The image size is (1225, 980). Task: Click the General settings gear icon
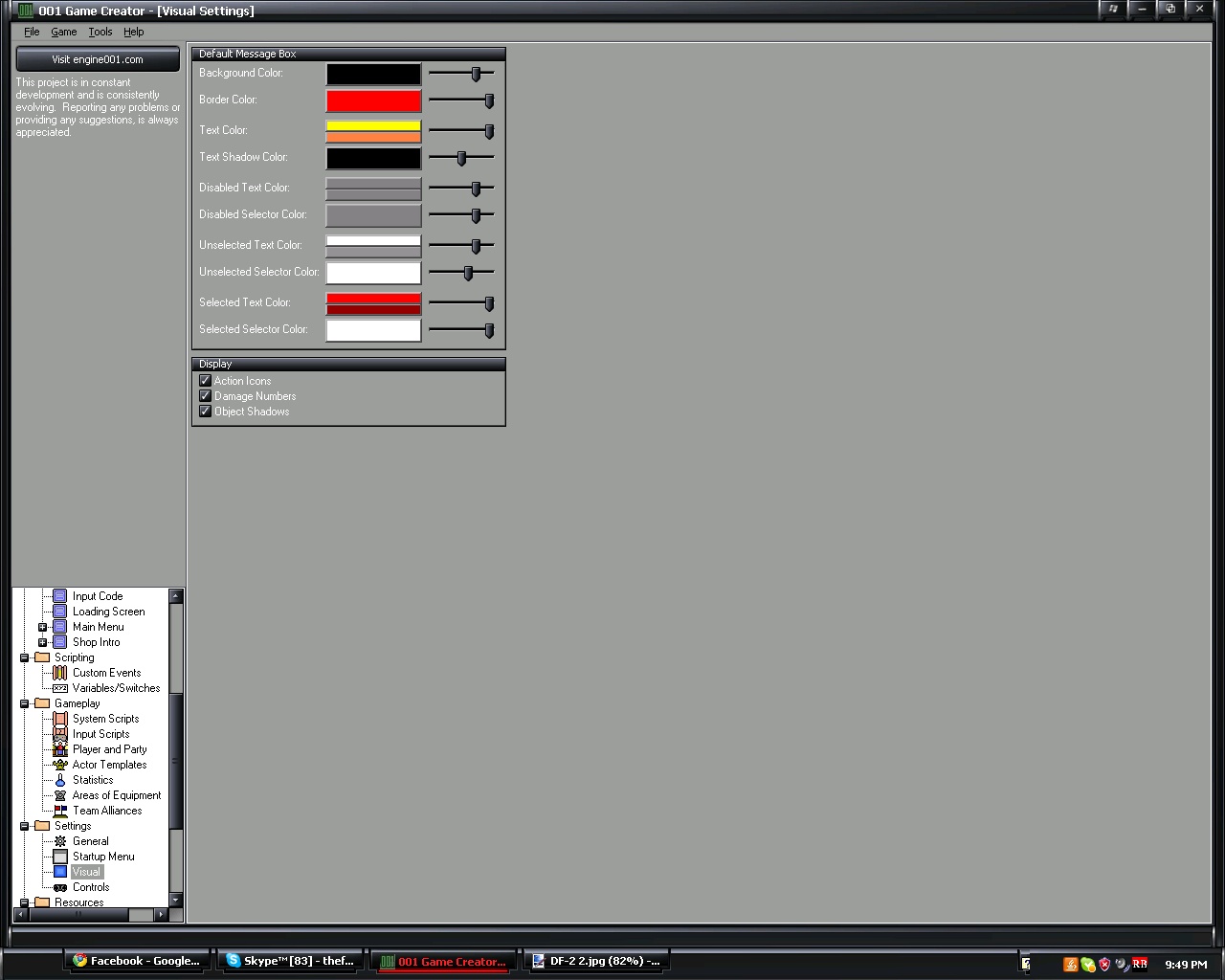60,841
